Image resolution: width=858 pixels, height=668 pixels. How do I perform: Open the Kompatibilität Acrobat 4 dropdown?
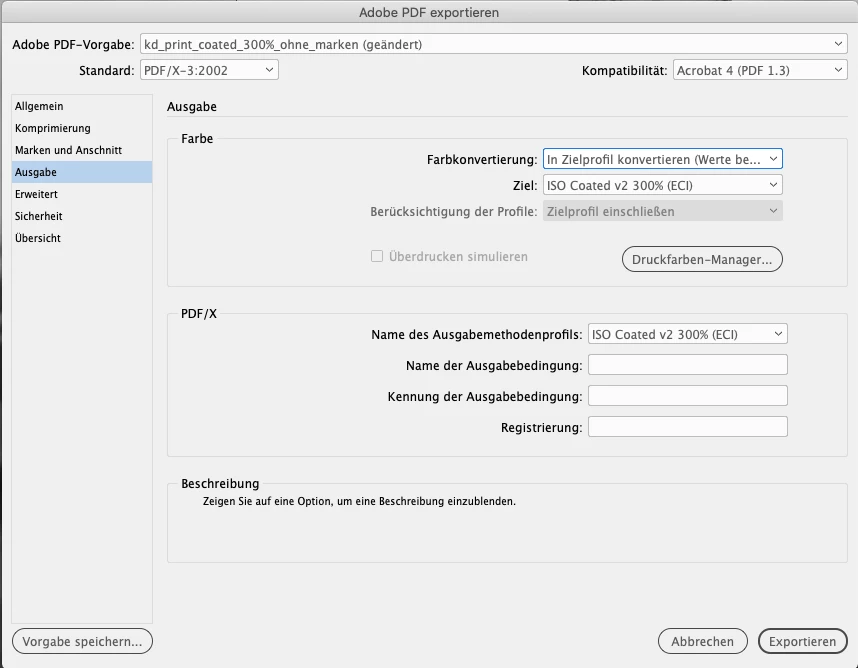(x=760, y=70)
